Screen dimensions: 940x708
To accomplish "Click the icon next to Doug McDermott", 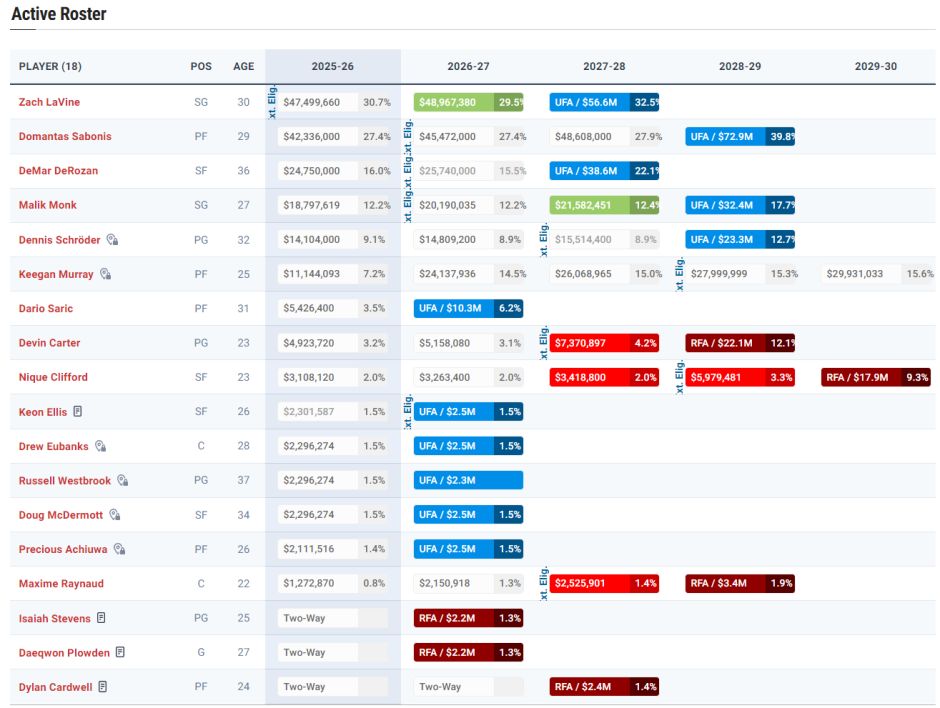I will pos(115,515).
